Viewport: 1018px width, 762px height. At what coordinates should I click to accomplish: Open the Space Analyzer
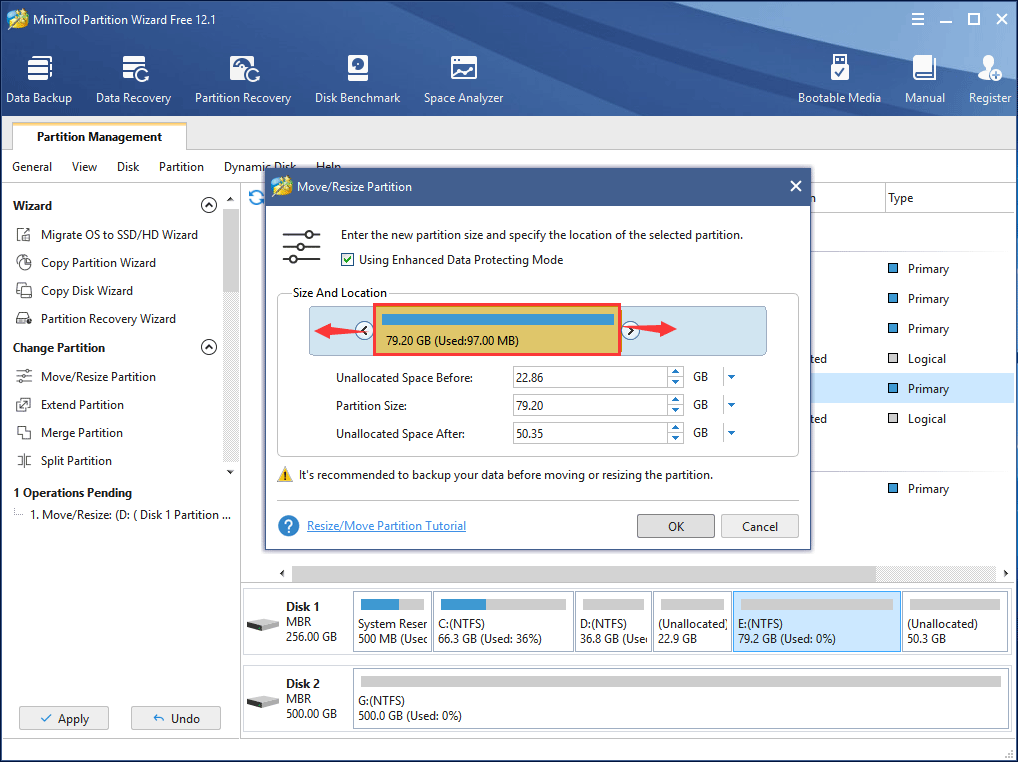coord(463,75)
